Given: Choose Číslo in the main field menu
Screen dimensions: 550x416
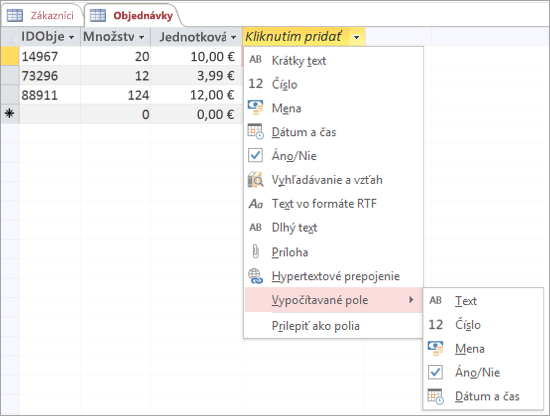Looking at the screenshot, I should tap(333, 85).
